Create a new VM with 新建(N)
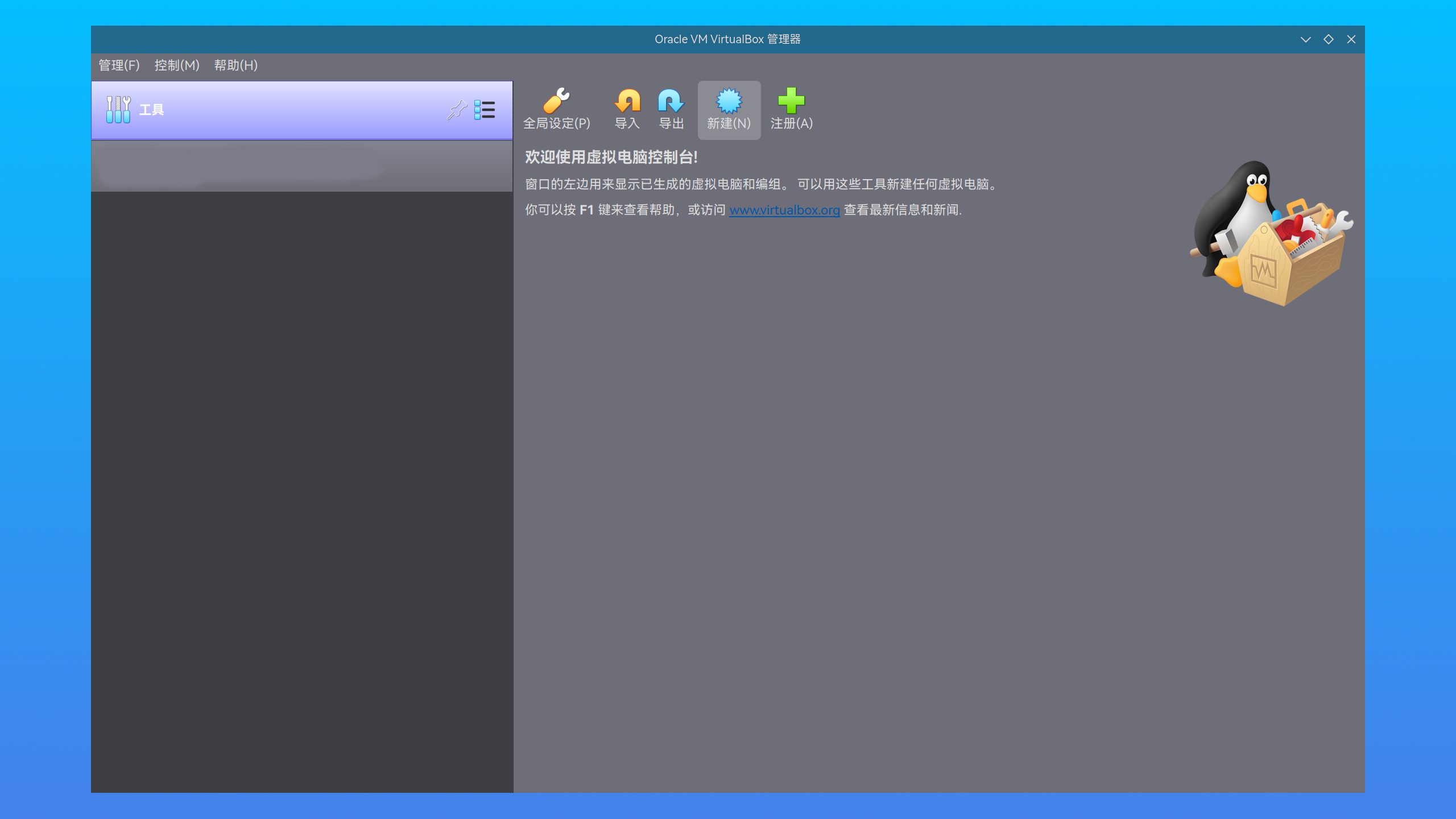1456x819 pixels. coord(729,109)
